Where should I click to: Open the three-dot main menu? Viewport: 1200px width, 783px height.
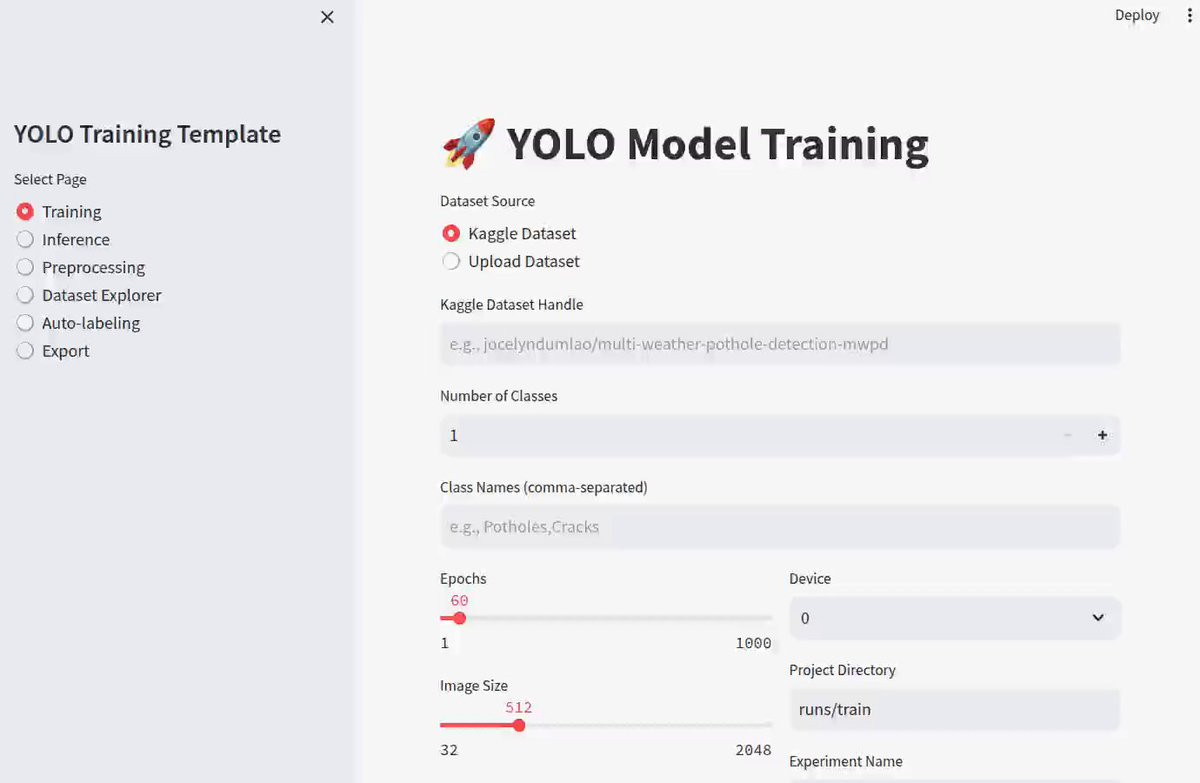(x=1176, y=15)
